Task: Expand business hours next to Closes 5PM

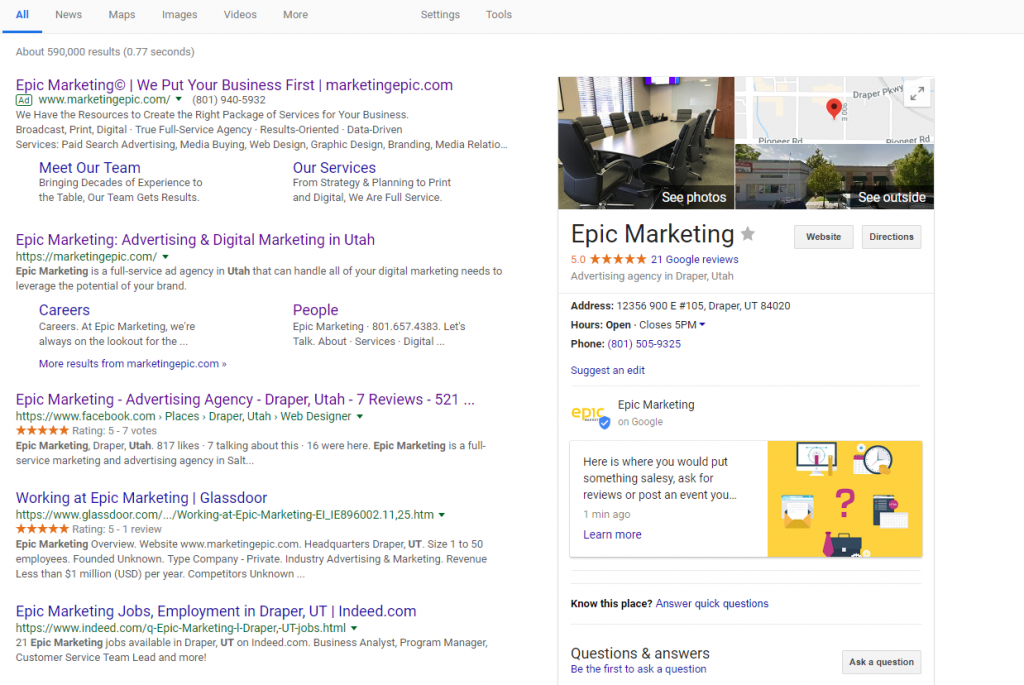Action: 702,325
